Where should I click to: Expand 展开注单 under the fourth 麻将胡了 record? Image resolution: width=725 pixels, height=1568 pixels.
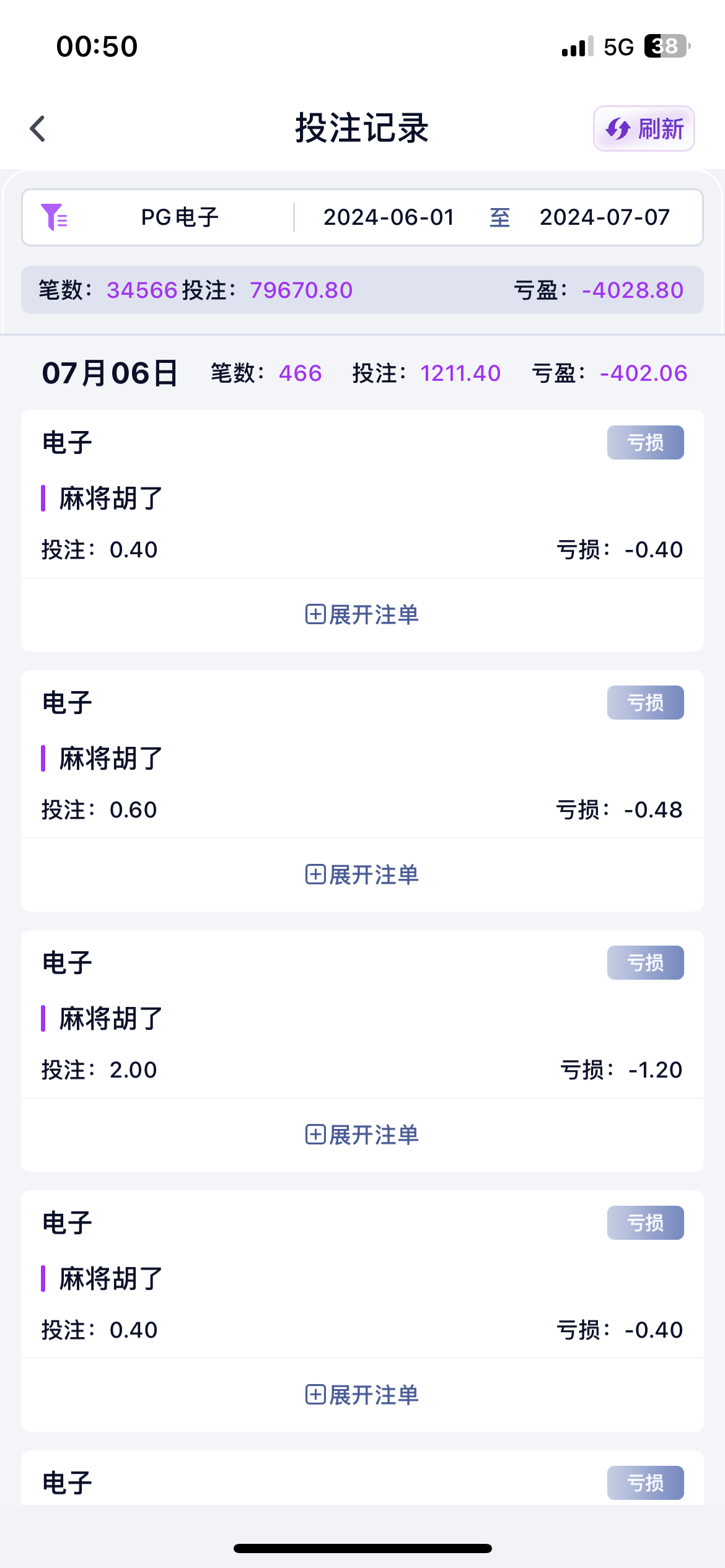[362, 1395]
